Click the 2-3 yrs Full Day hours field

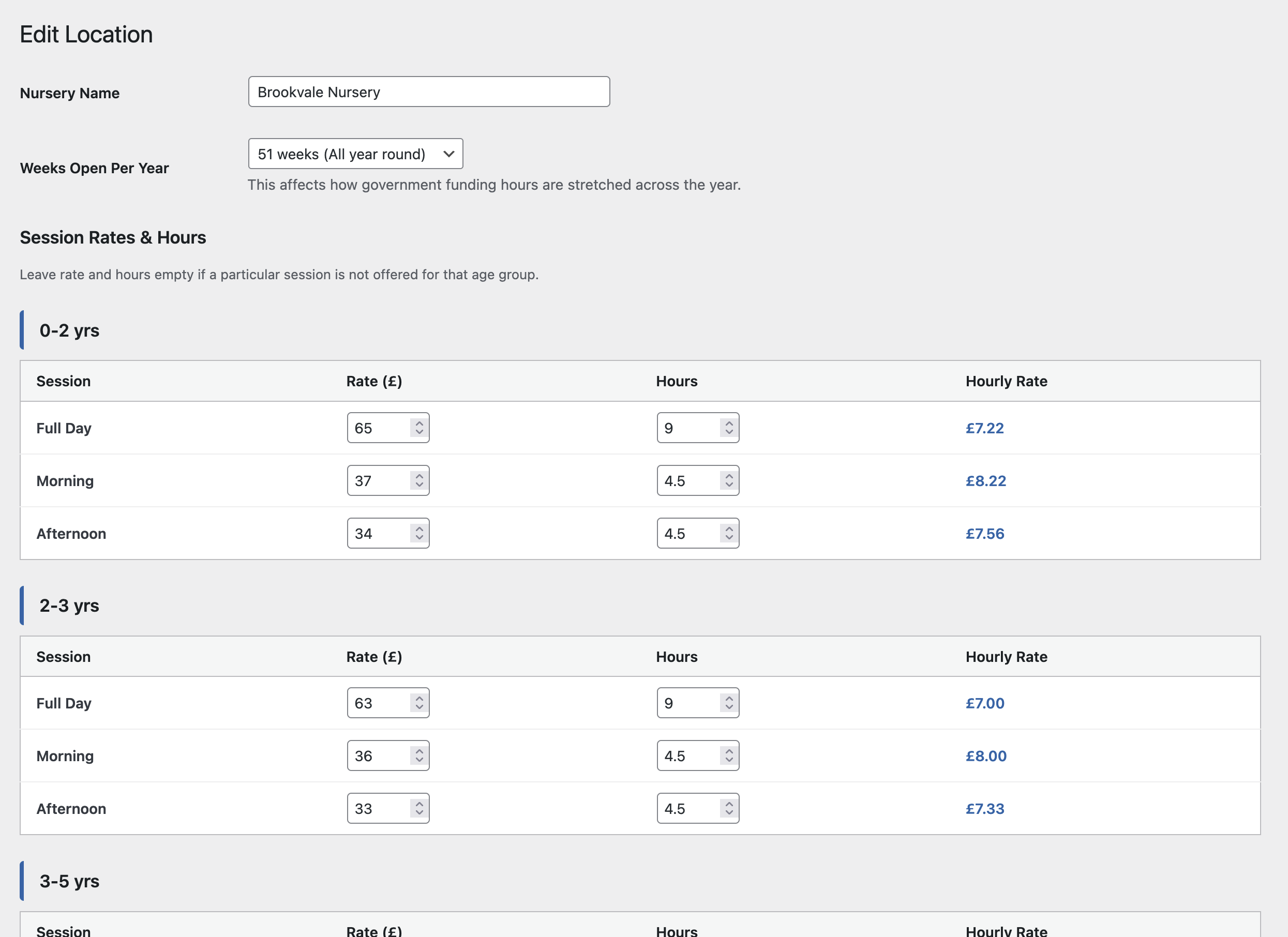[x=688, y=704]
